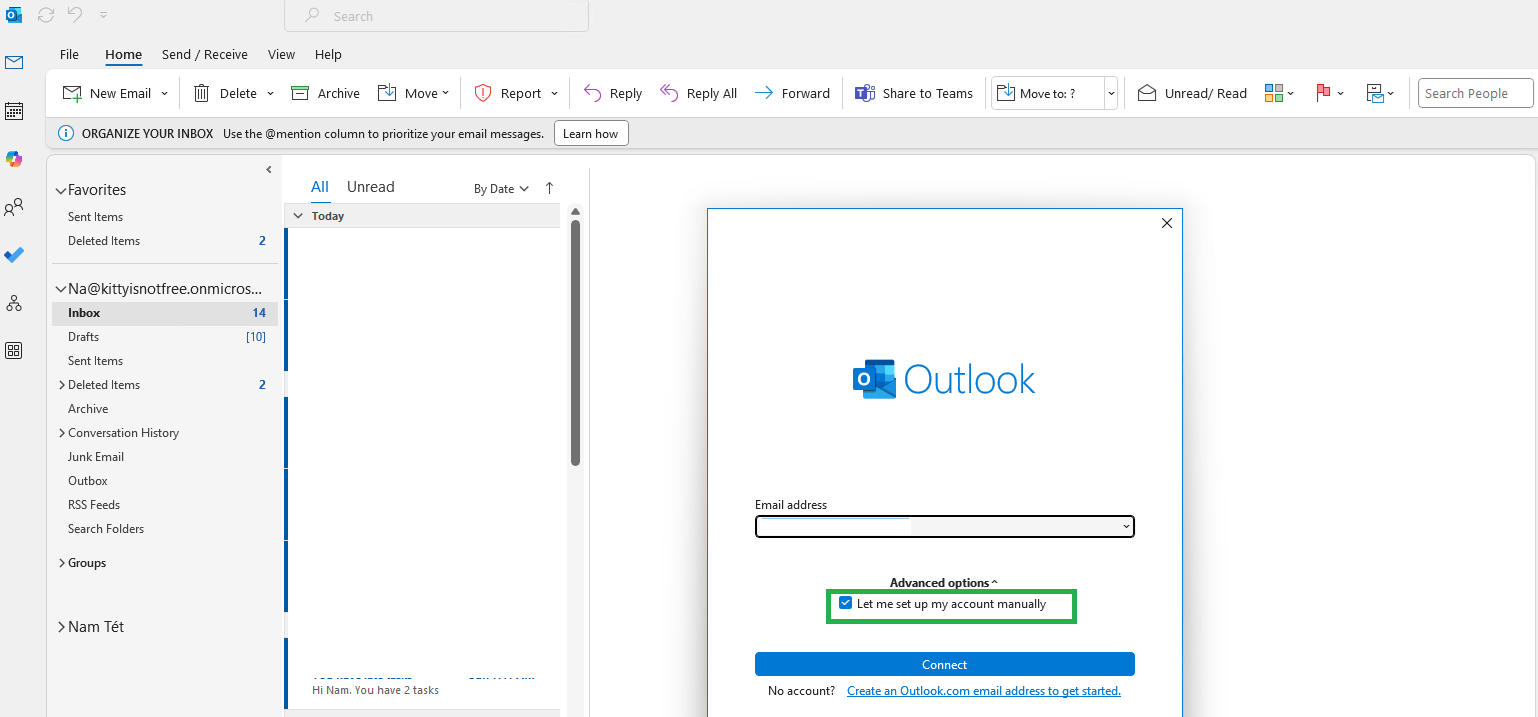Open the Create an Outlook.com email address link
Image resolution: width=1538 pixels, height=717 pixels.
point(984,691)
